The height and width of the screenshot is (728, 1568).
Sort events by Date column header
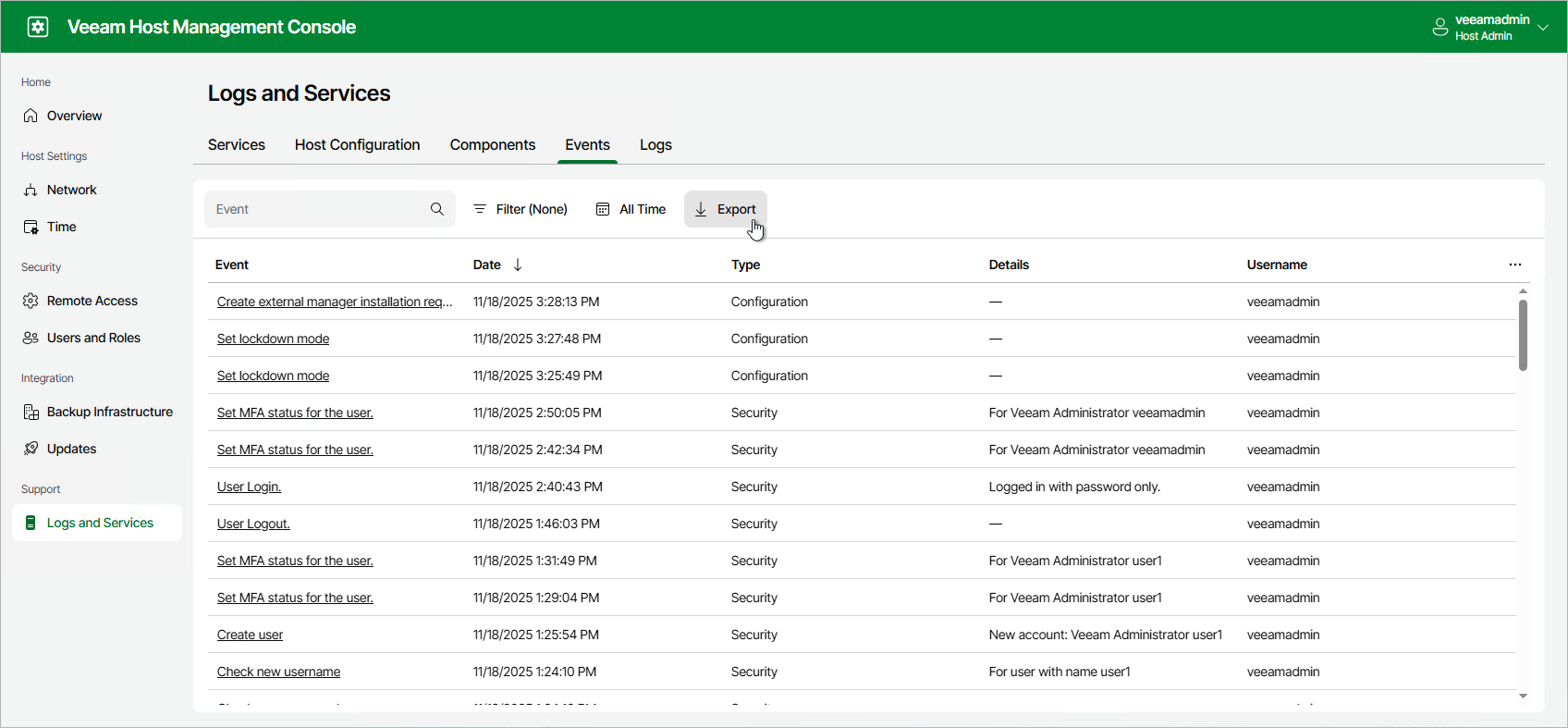point(487,265)
